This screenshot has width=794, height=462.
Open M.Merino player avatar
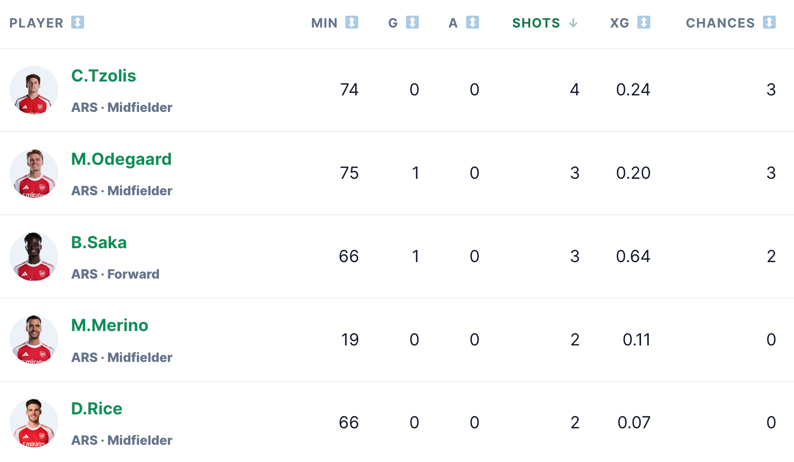click(34, 339)
